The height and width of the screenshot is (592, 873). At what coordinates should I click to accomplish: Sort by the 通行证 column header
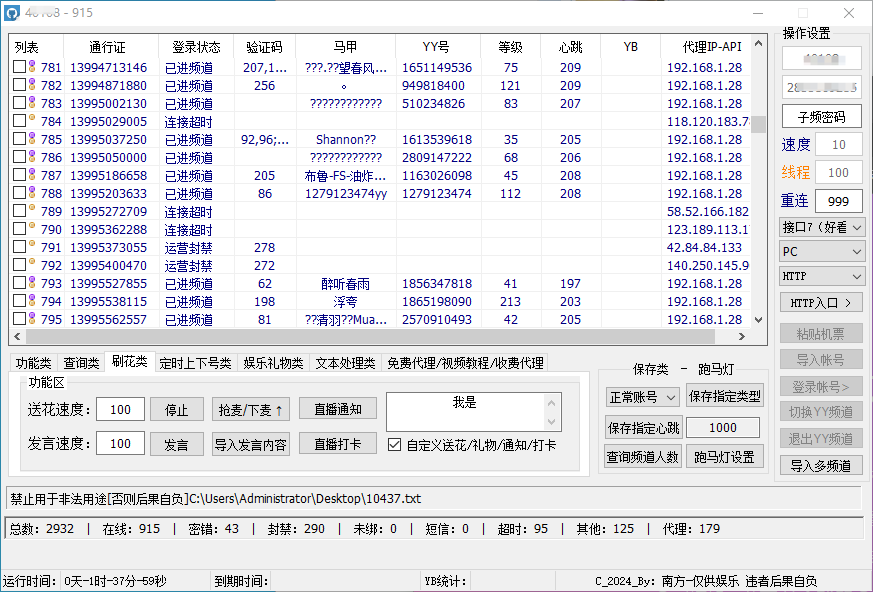(x=111, y=47)
